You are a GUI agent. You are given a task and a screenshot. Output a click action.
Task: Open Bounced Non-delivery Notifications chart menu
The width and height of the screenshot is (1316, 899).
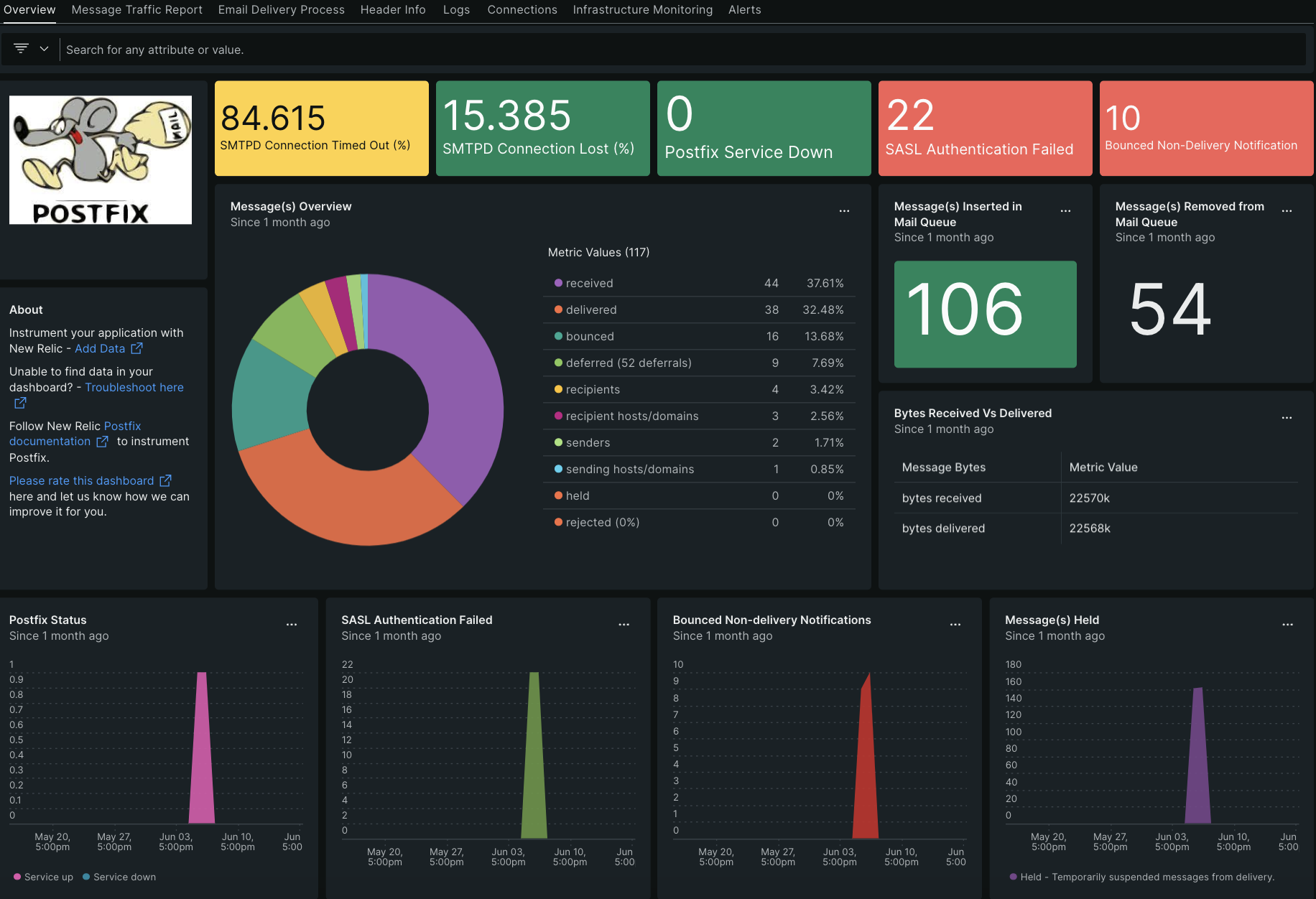coord(955,624)
